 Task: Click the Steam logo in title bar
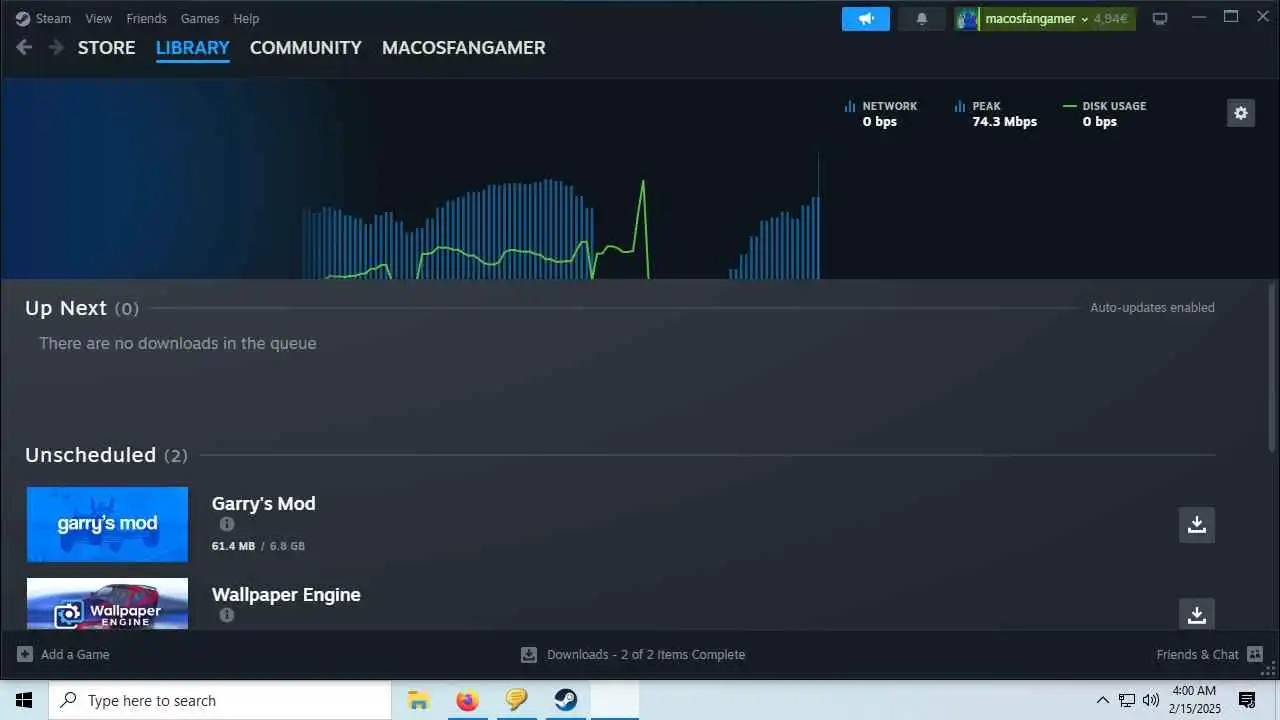[23, 18]
